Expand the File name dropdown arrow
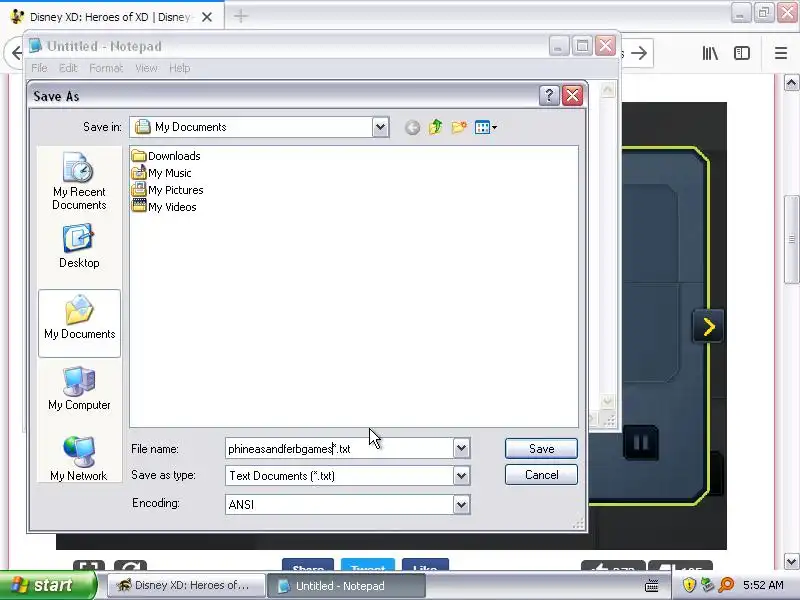The width and height of the screenshot is (800, 600). click(x=461, y=448)
